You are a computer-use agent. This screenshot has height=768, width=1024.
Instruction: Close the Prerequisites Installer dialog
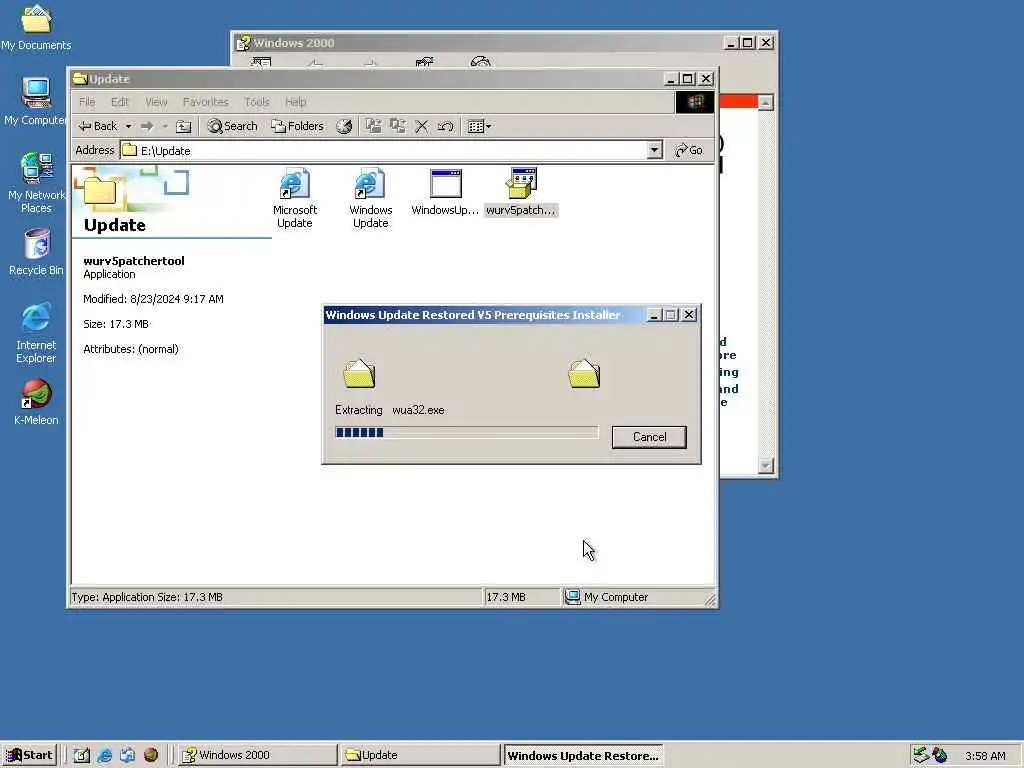click(689, 315)
